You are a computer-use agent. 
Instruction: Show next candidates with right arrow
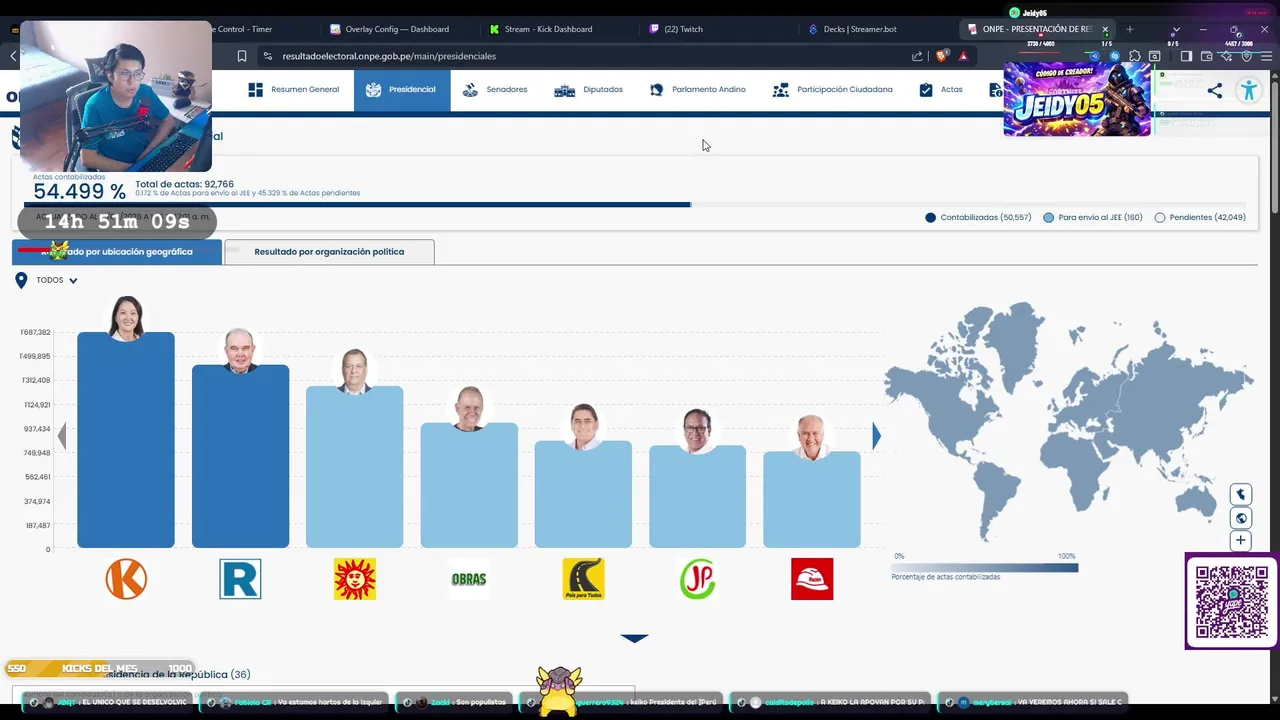(x=876, y=436)
